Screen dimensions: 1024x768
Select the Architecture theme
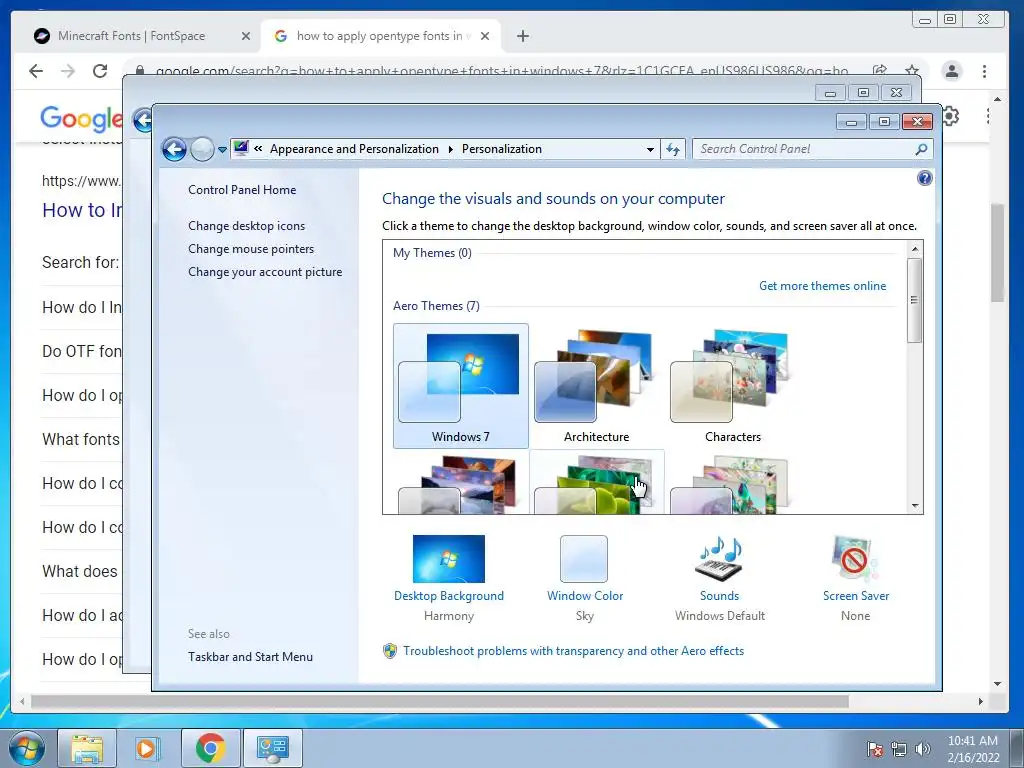pyautogui.click(x=596, y=386)
